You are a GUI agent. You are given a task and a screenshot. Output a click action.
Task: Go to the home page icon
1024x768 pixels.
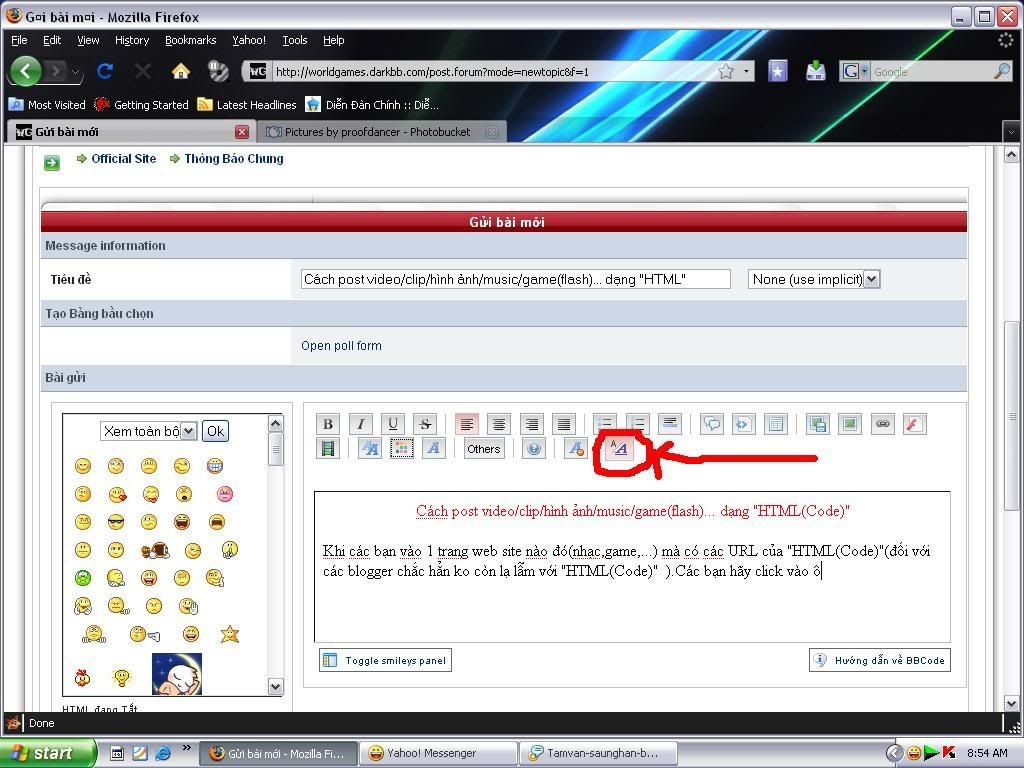pyautogui.click(x=181, y=71)
